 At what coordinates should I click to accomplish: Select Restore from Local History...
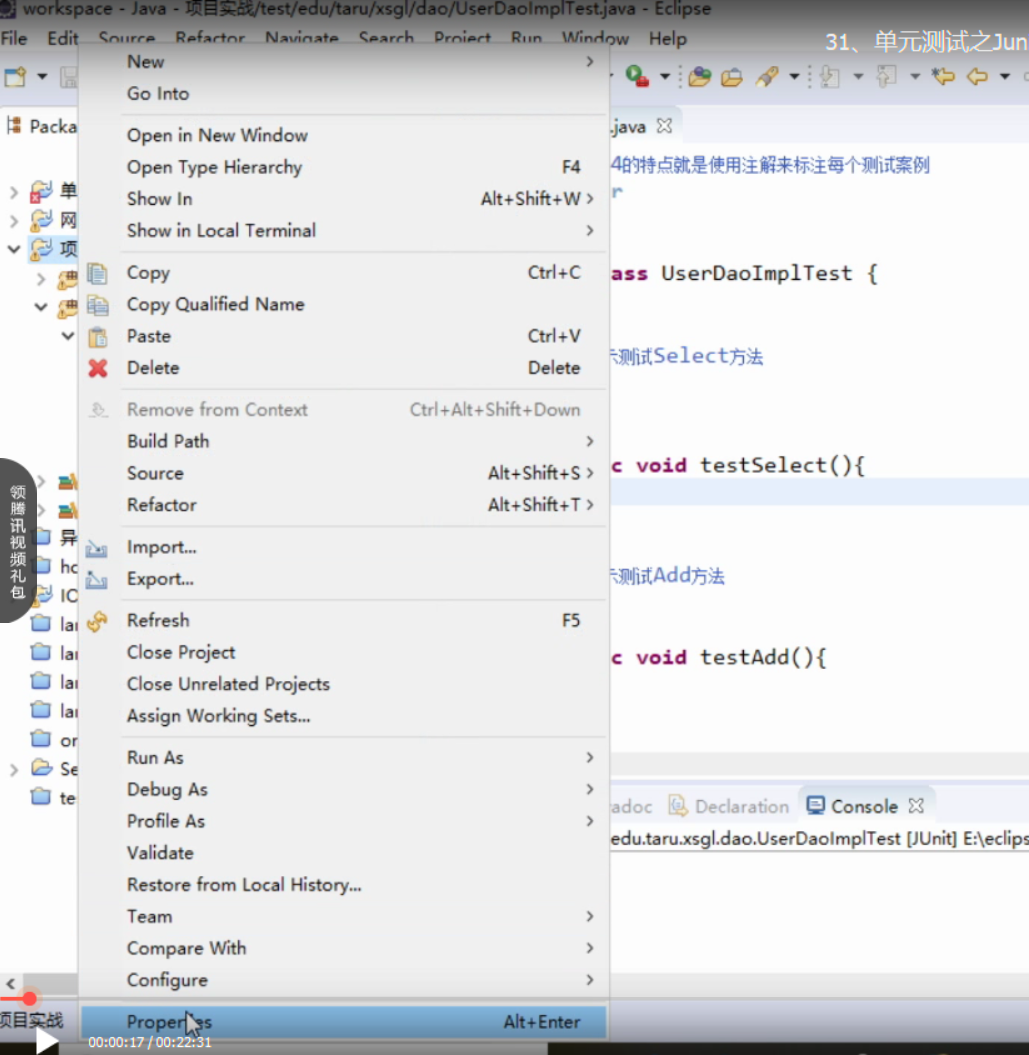343,884
